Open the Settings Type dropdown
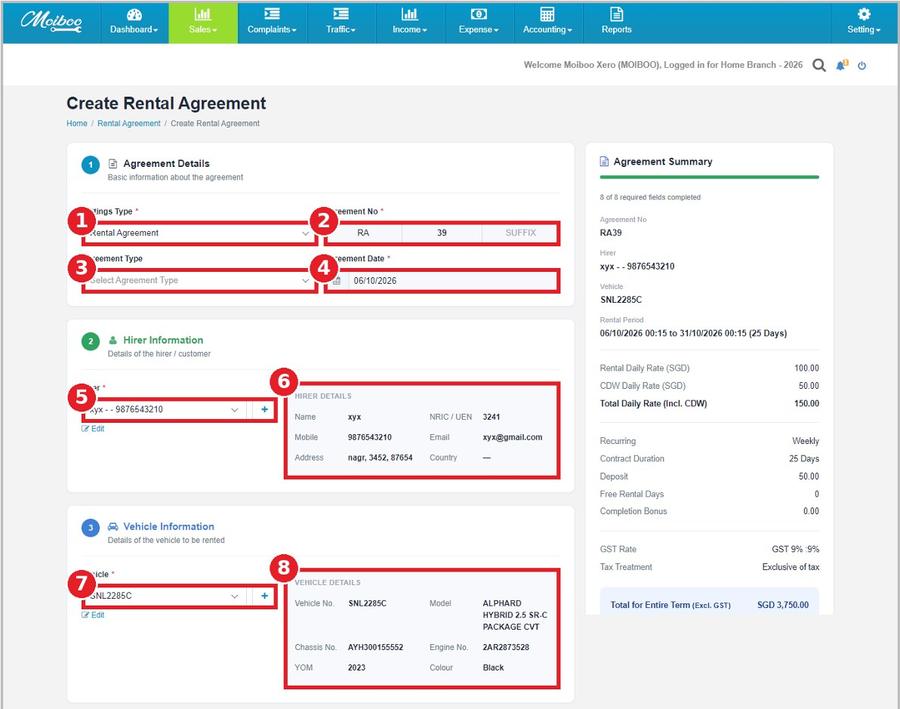 pos(199,233)
